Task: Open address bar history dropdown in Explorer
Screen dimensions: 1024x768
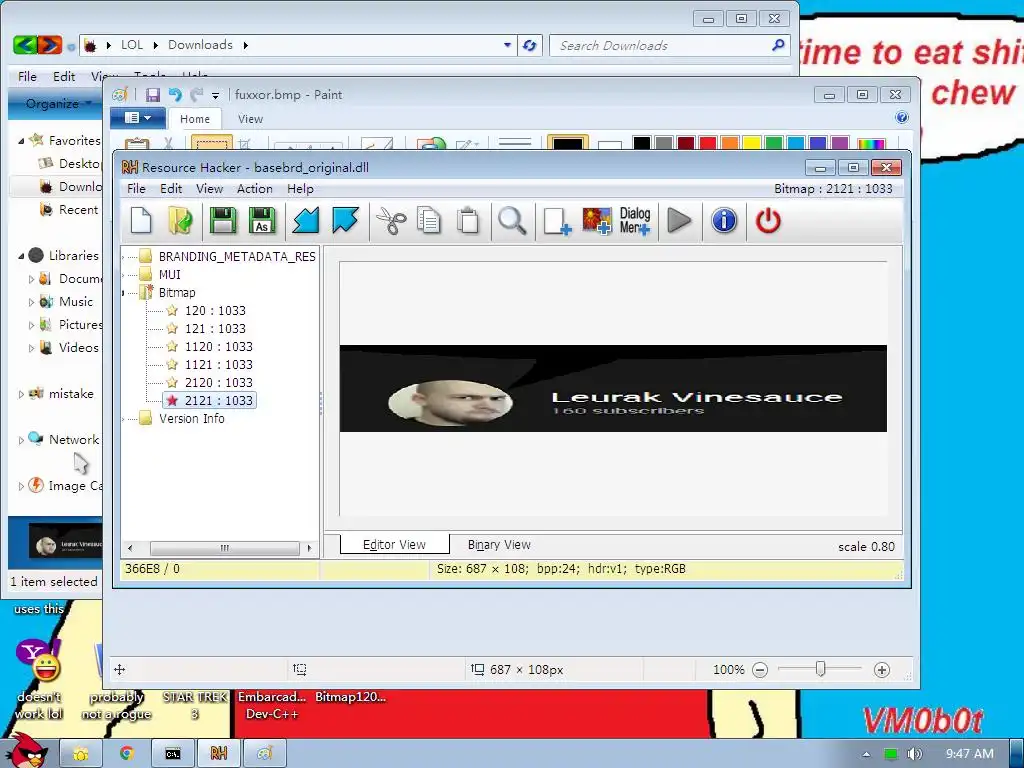Action: coord(507,45)
